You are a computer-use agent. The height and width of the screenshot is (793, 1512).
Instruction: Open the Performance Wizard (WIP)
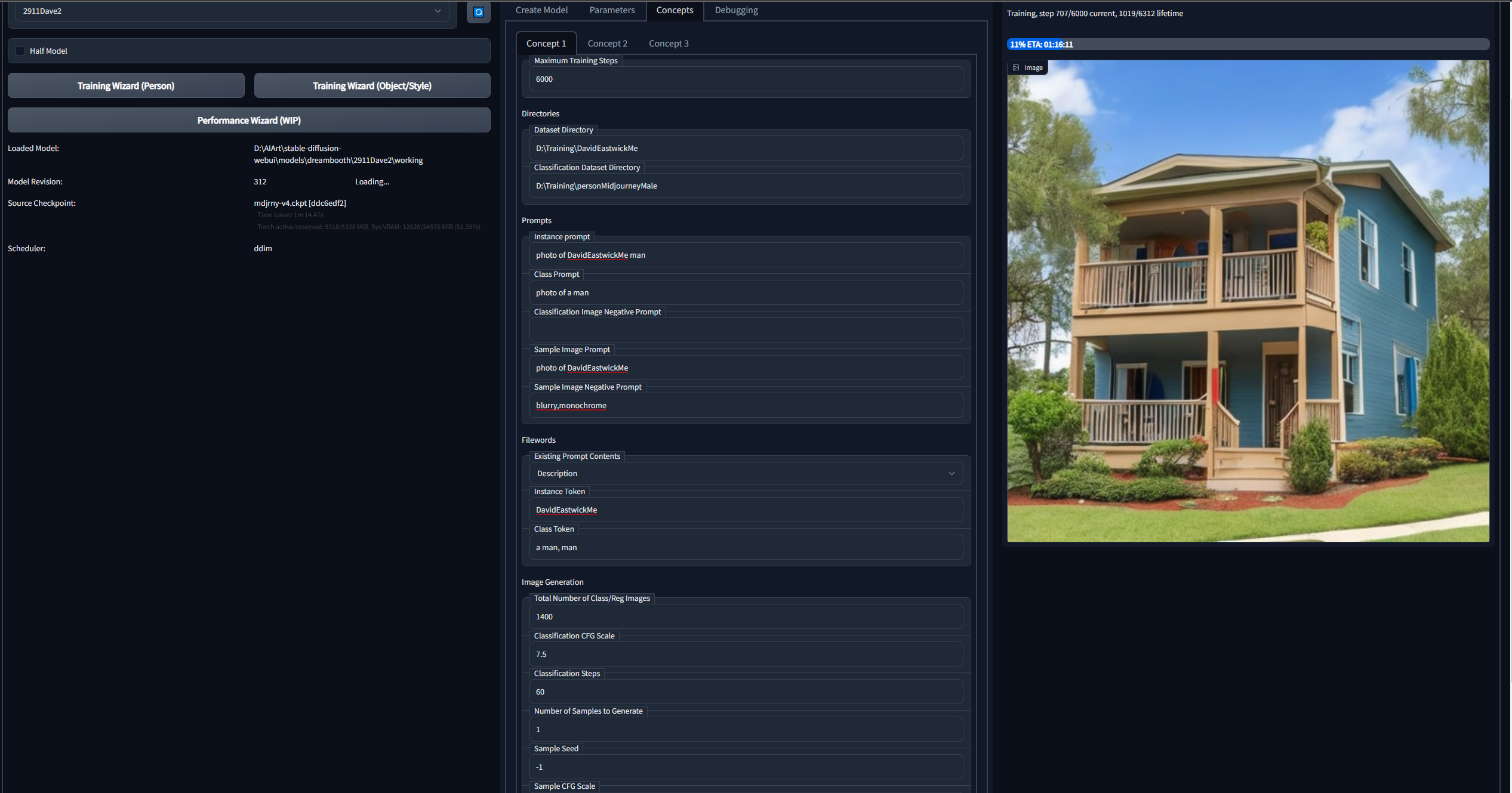(249, 119)
